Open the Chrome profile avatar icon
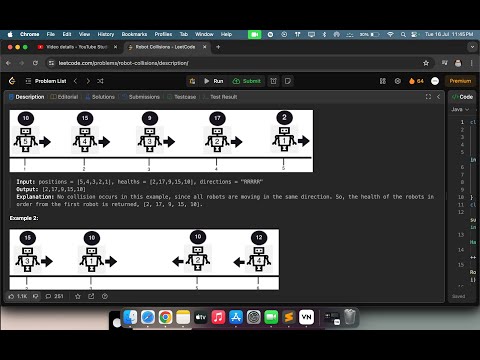This screenshot has width=480, height=360. coord(458,63)
